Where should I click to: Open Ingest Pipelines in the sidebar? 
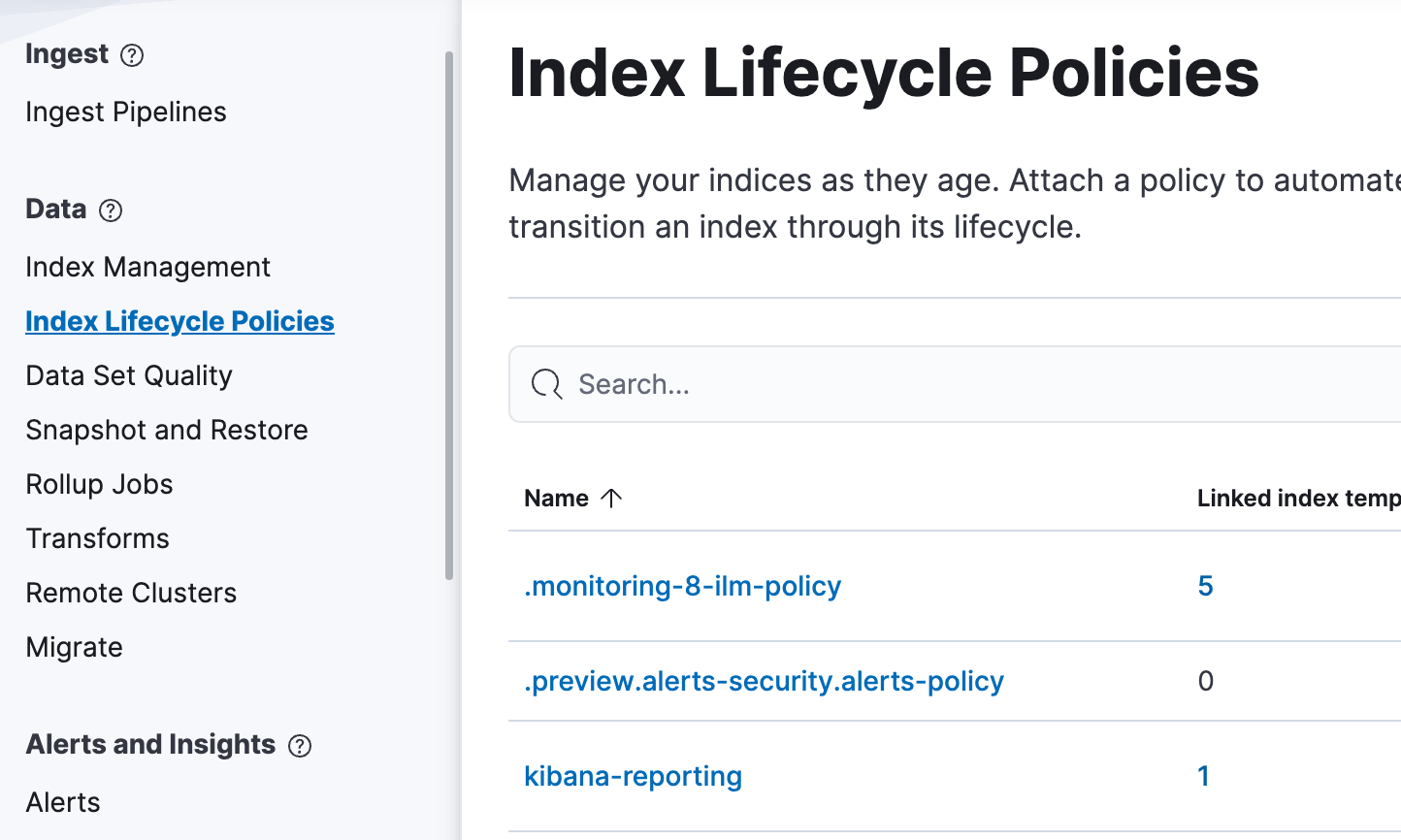tap(126, 112)
